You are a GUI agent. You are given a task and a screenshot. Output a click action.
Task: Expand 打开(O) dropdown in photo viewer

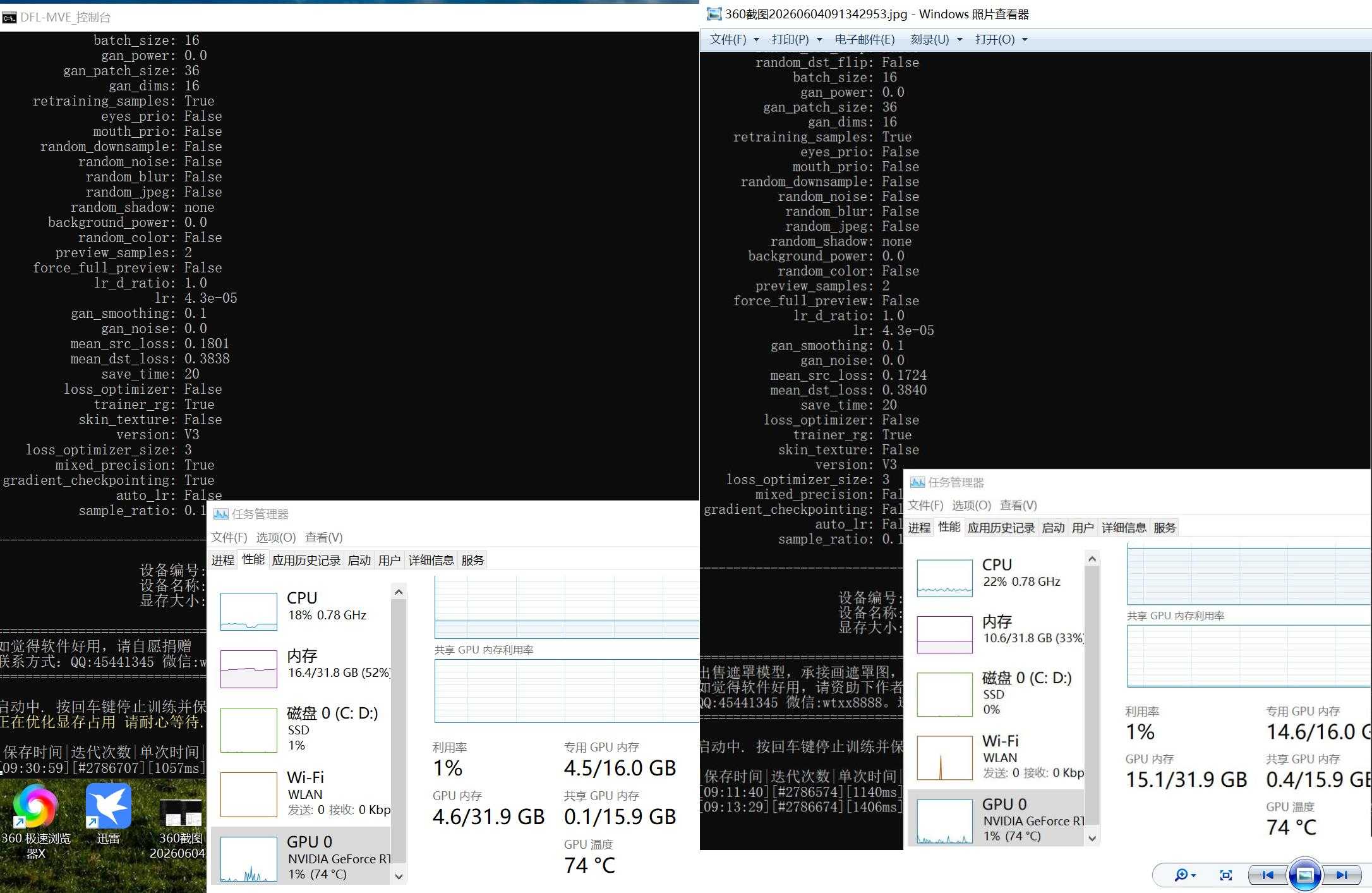[1001, 39]
